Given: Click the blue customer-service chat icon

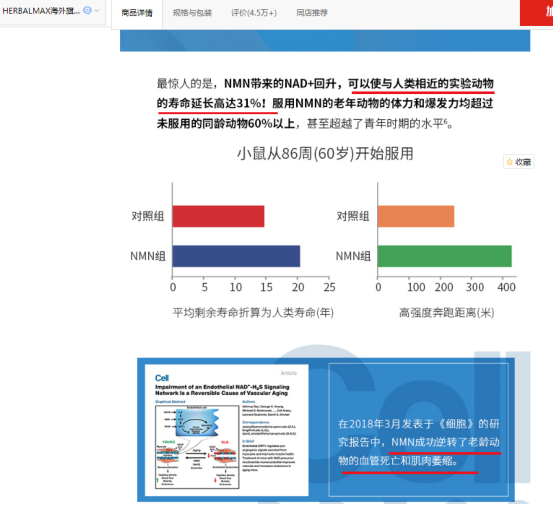Looking at the screenshot, I should pyautogui.click(x=87, y=11).
